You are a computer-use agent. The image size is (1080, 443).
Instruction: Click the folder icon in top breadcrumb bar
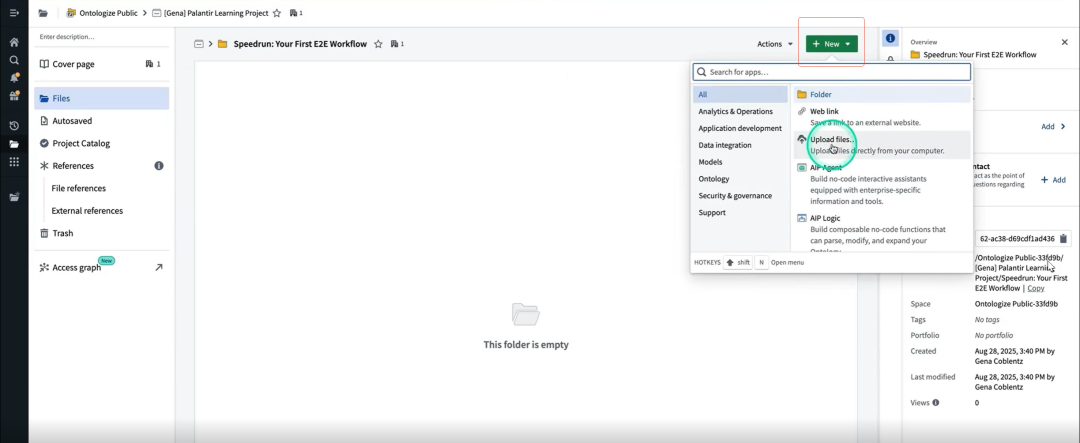coord(43,13)
